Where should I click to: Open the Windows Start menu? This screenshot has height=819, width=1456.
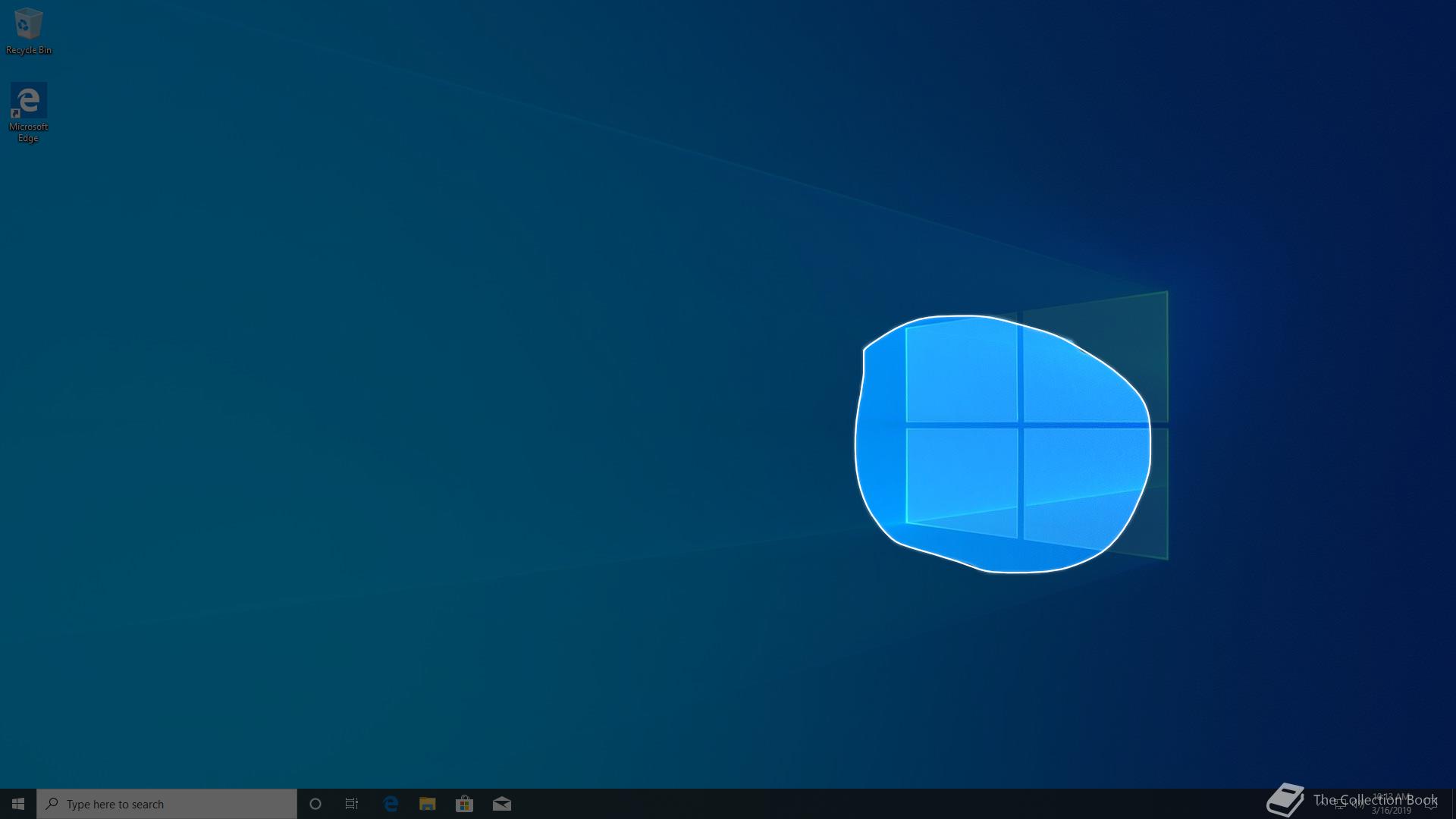click(x=18, y=804)
